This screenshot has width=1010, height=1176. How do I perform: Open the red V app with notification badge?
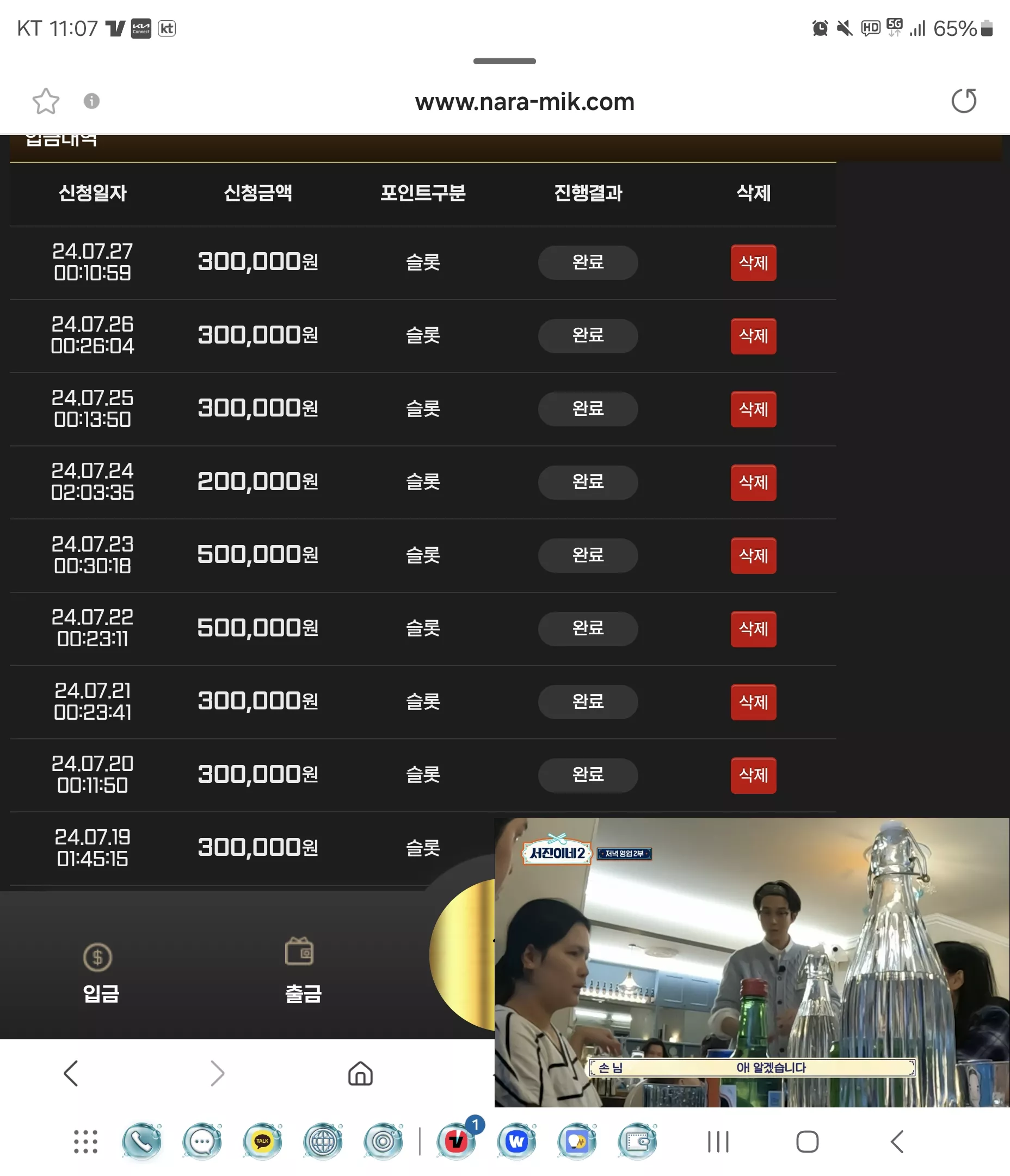455,1141
